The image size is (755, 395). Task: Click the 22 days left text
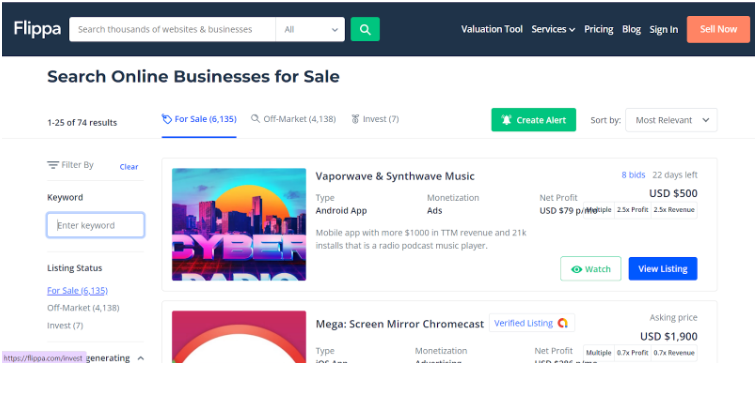point(675,175)
